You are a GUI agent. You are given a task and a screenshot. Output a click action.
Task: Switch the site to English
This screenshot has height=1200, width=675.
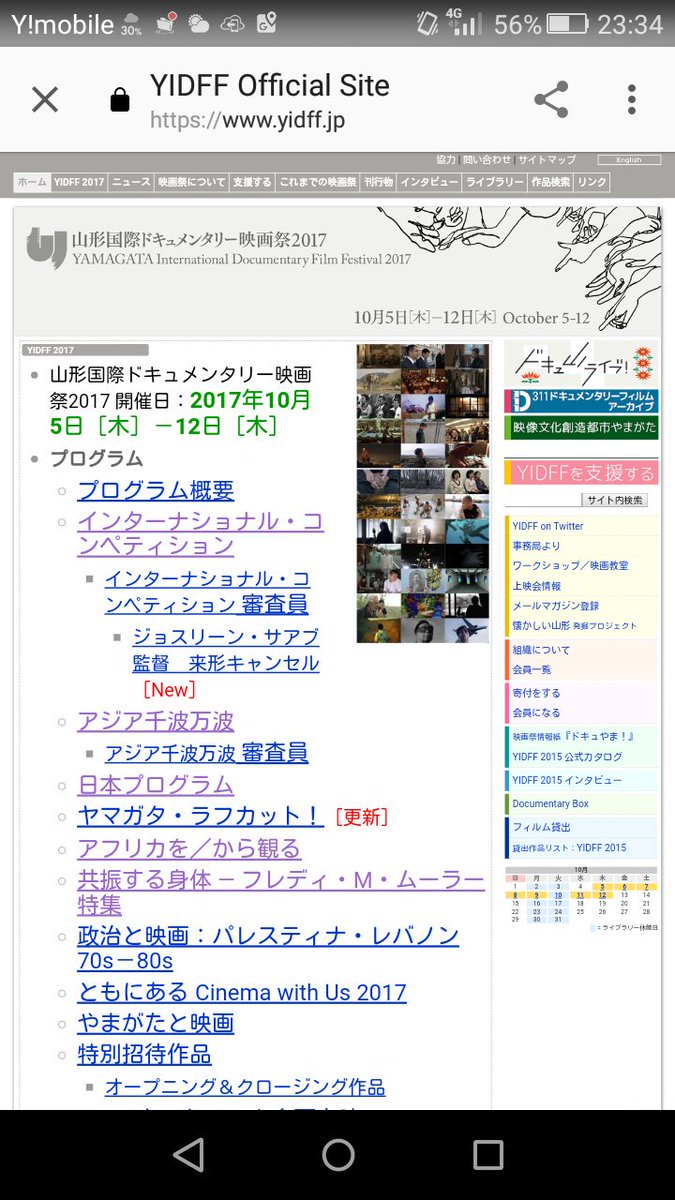click(629, 160)
